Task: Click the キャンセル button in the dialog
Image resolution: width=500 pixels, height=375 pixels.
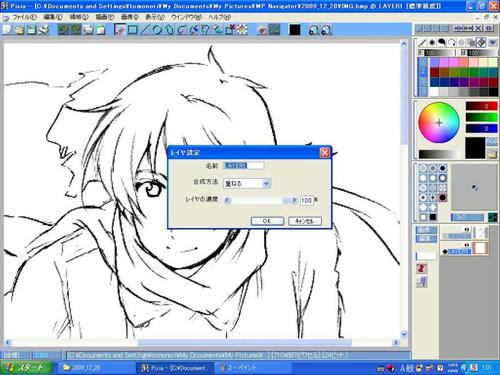Action: 305,221
